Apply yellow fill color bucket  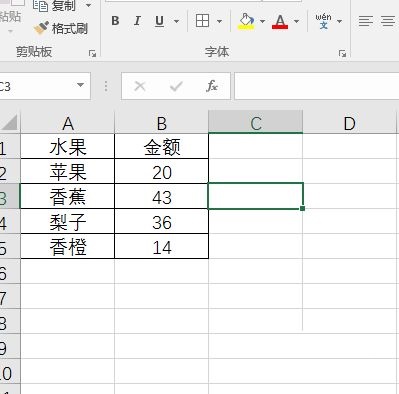(246, 21)
